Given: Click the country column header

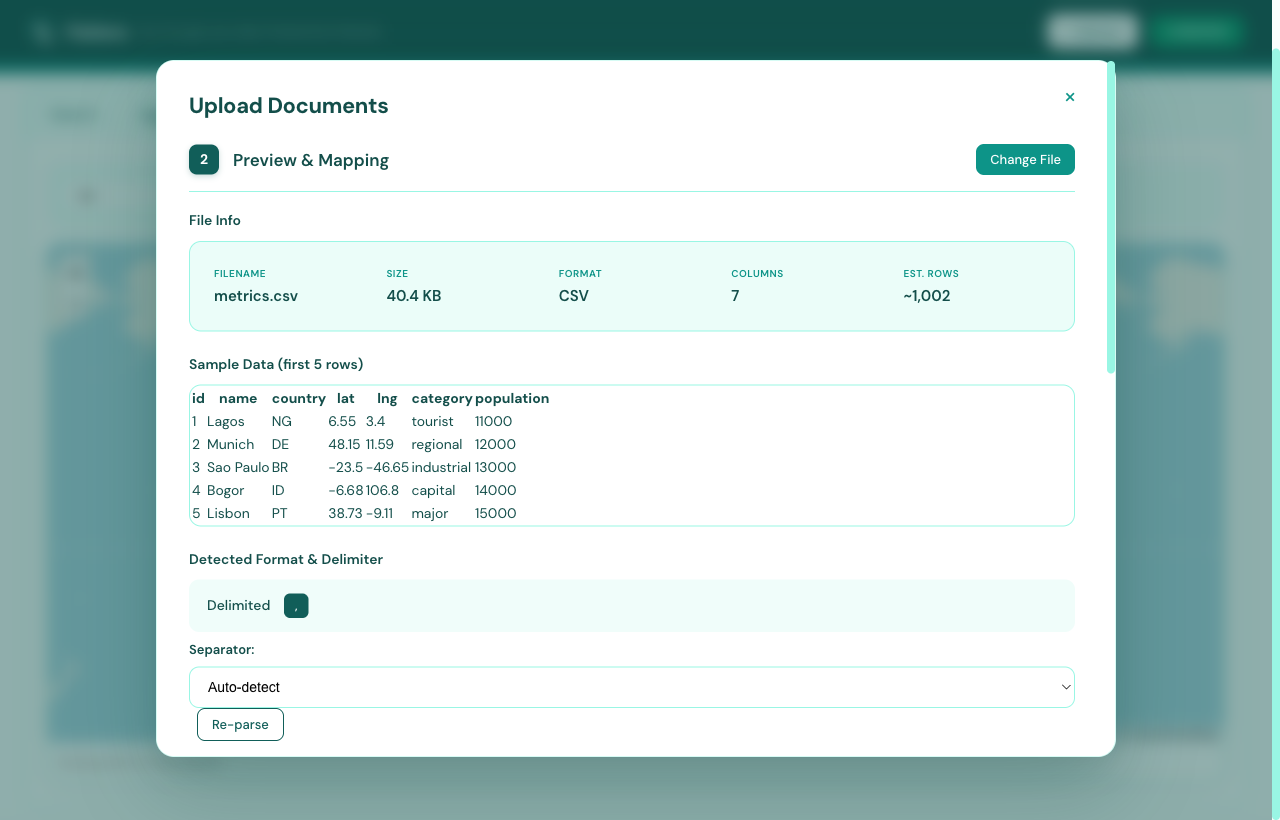Looking at the screenshot, I should (x=298, y=398).
